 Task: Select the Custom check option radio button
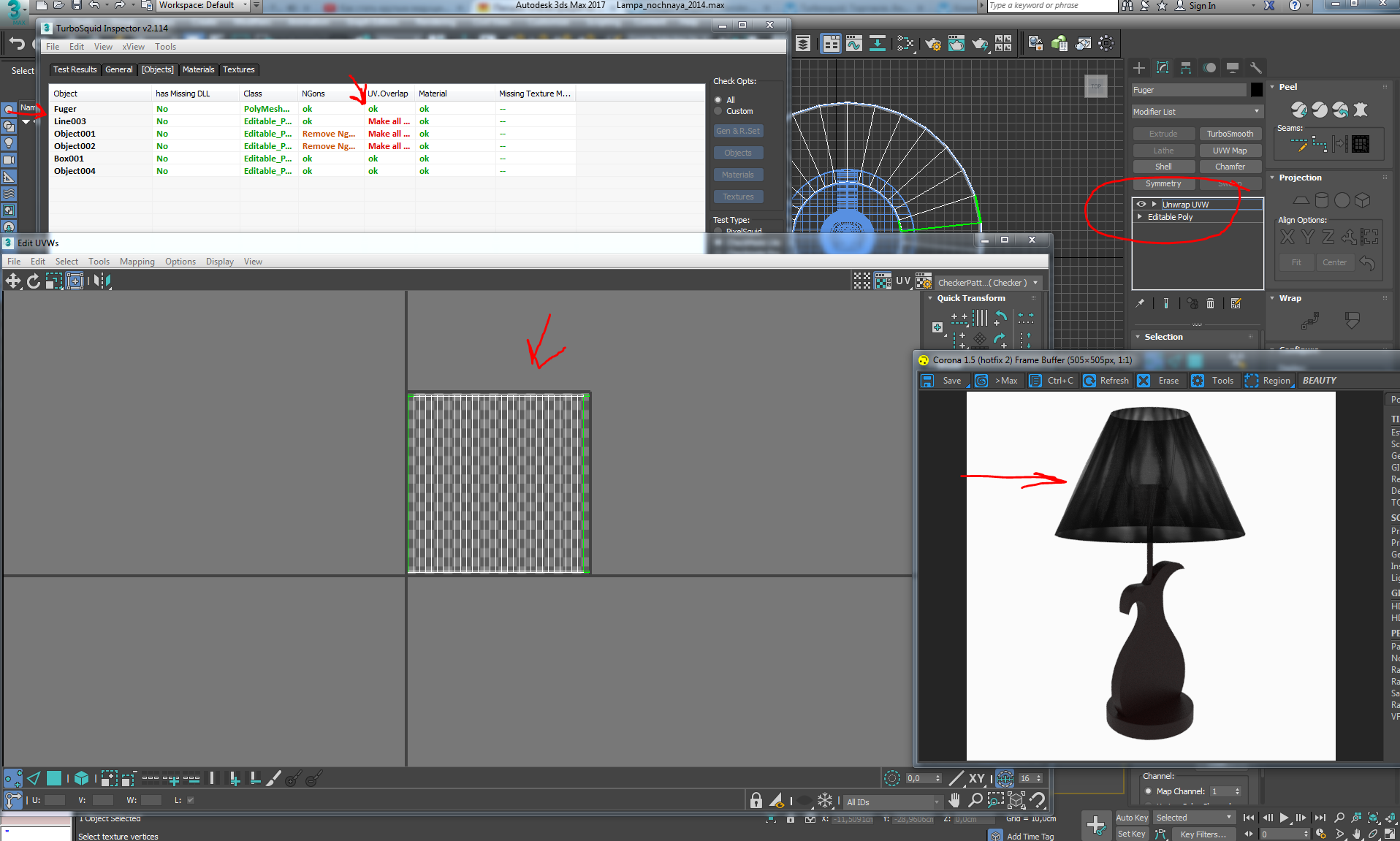pyautogui.click(x=718, y=111)
